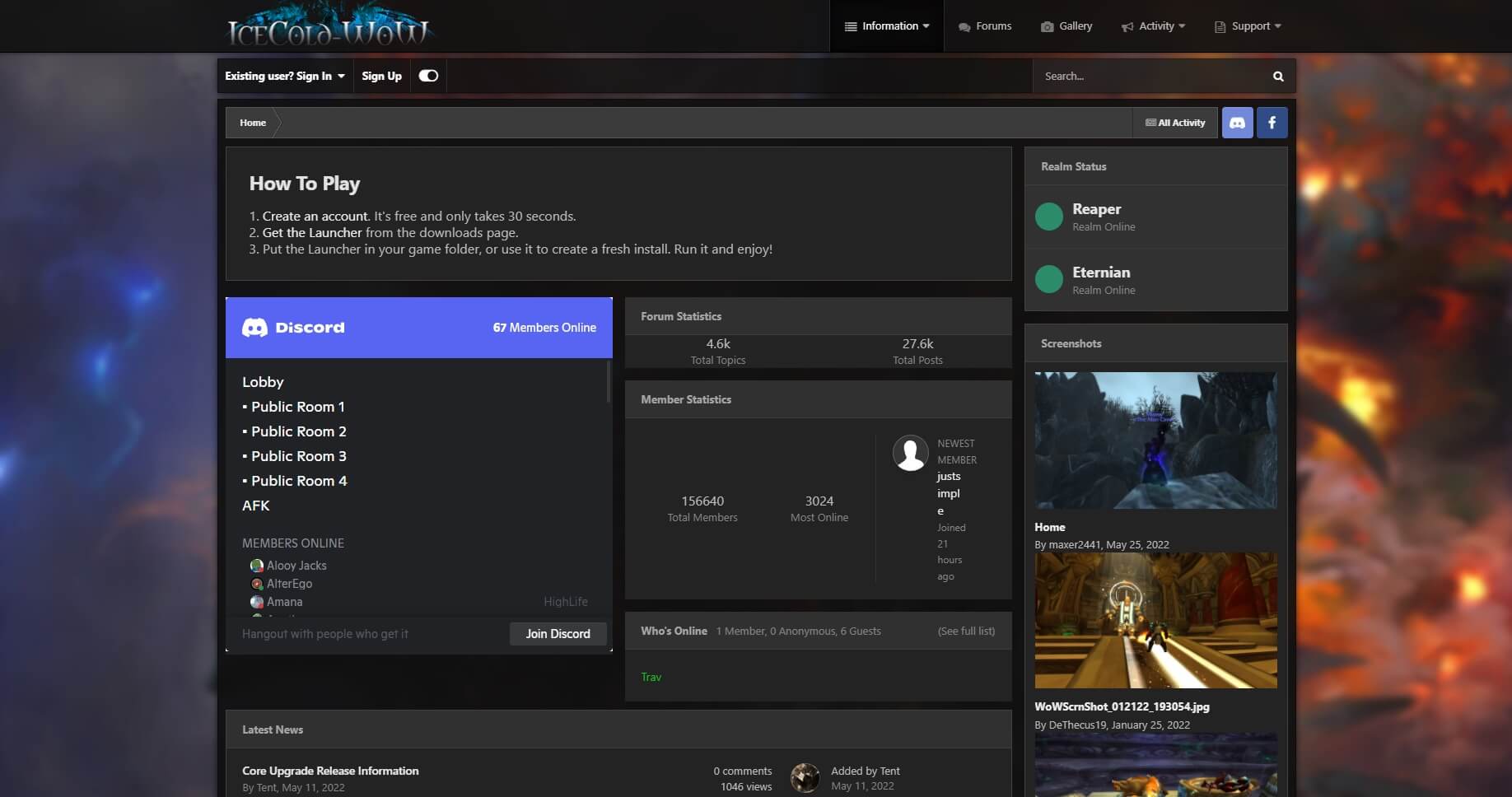Image resolution: width=1512 pixels, height=797 pixels.
Task: Go to the Forums section
Action: [x=985, y=26]
